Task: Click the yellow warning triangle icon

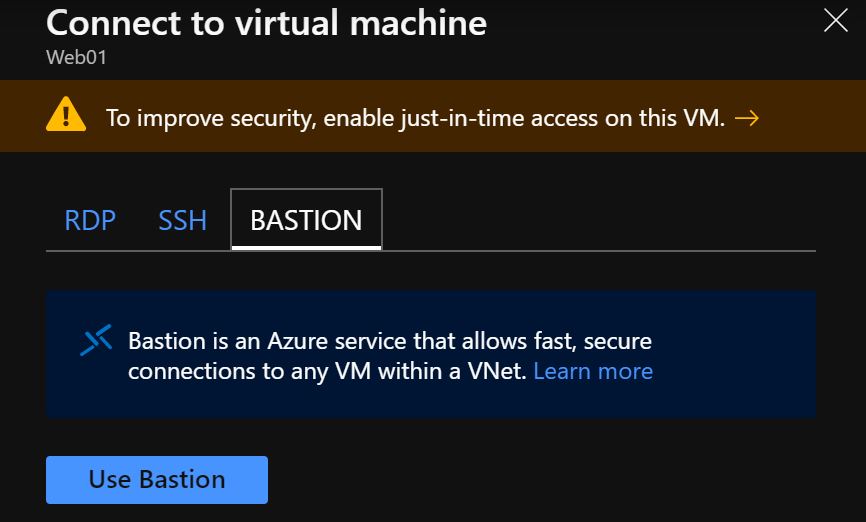Action: 66,117
